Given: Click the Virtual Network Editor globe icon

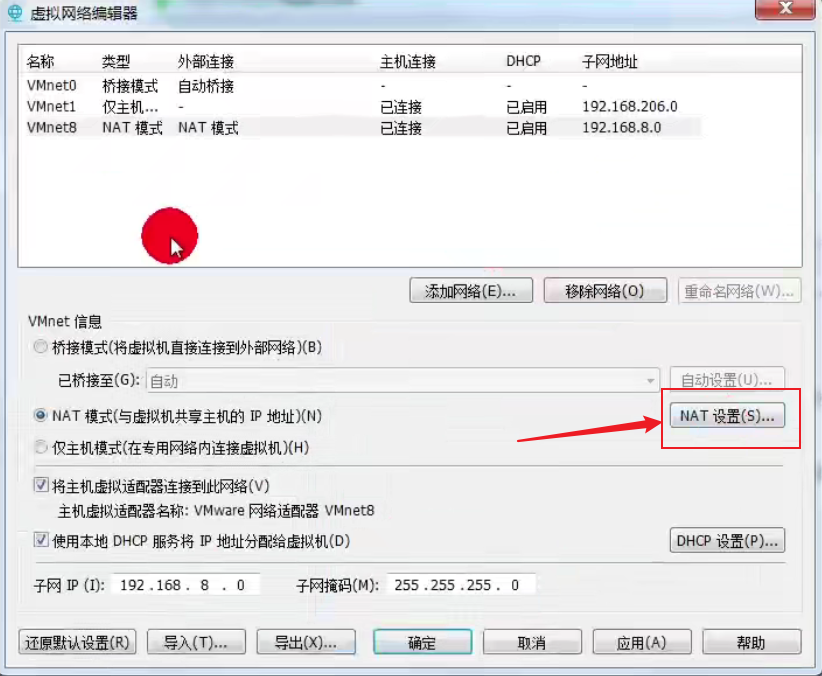Looking at the screenshot, I should (x=15, y=12).
